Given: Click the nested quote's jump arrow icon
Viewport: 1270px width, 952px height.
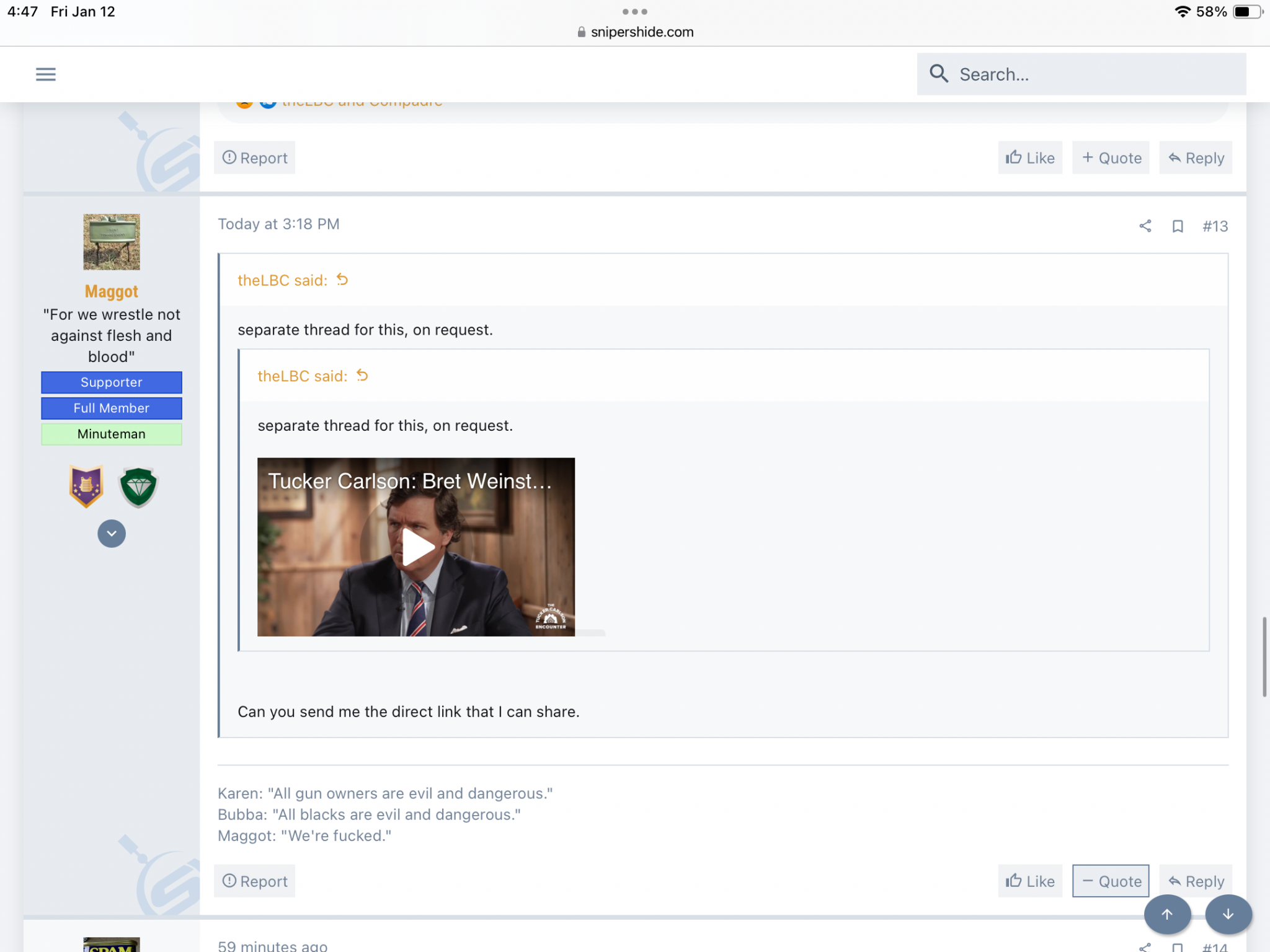Looking at the screenshot, I should click(x=362, y=376).
